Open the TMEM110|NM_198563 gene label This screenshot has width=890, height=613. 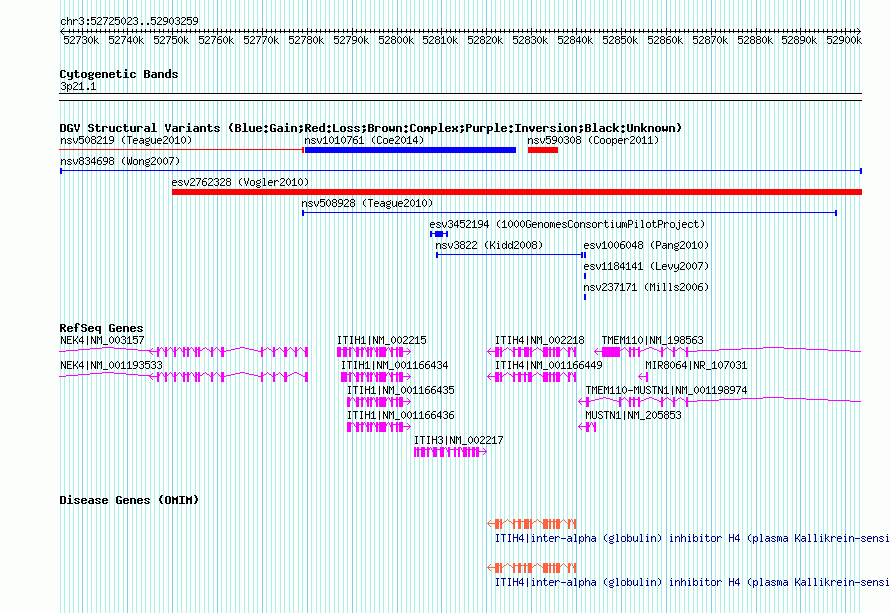click(652, 340)
